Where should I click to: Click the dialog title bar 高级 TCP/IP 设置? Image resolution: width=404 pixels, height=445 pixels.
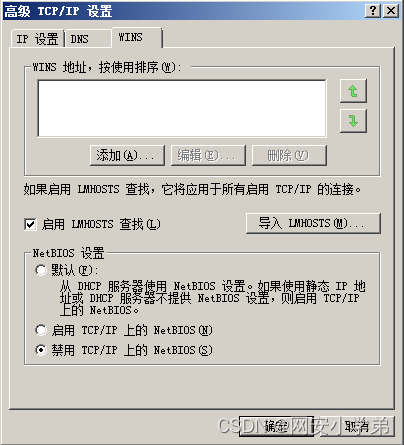(x=183, y=11)
